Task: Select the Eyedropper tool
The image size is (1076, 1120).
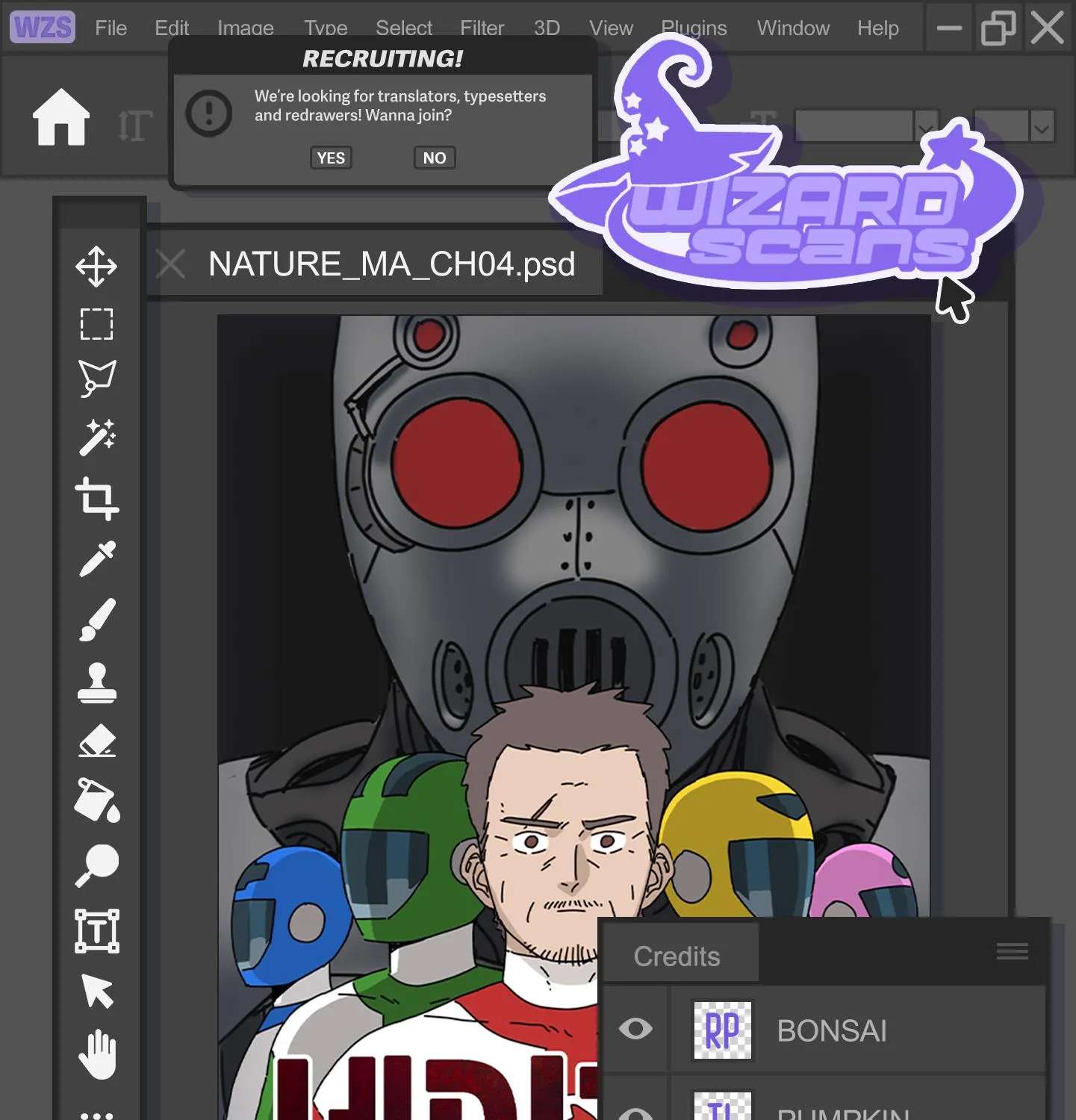Action: coord(97,559)
